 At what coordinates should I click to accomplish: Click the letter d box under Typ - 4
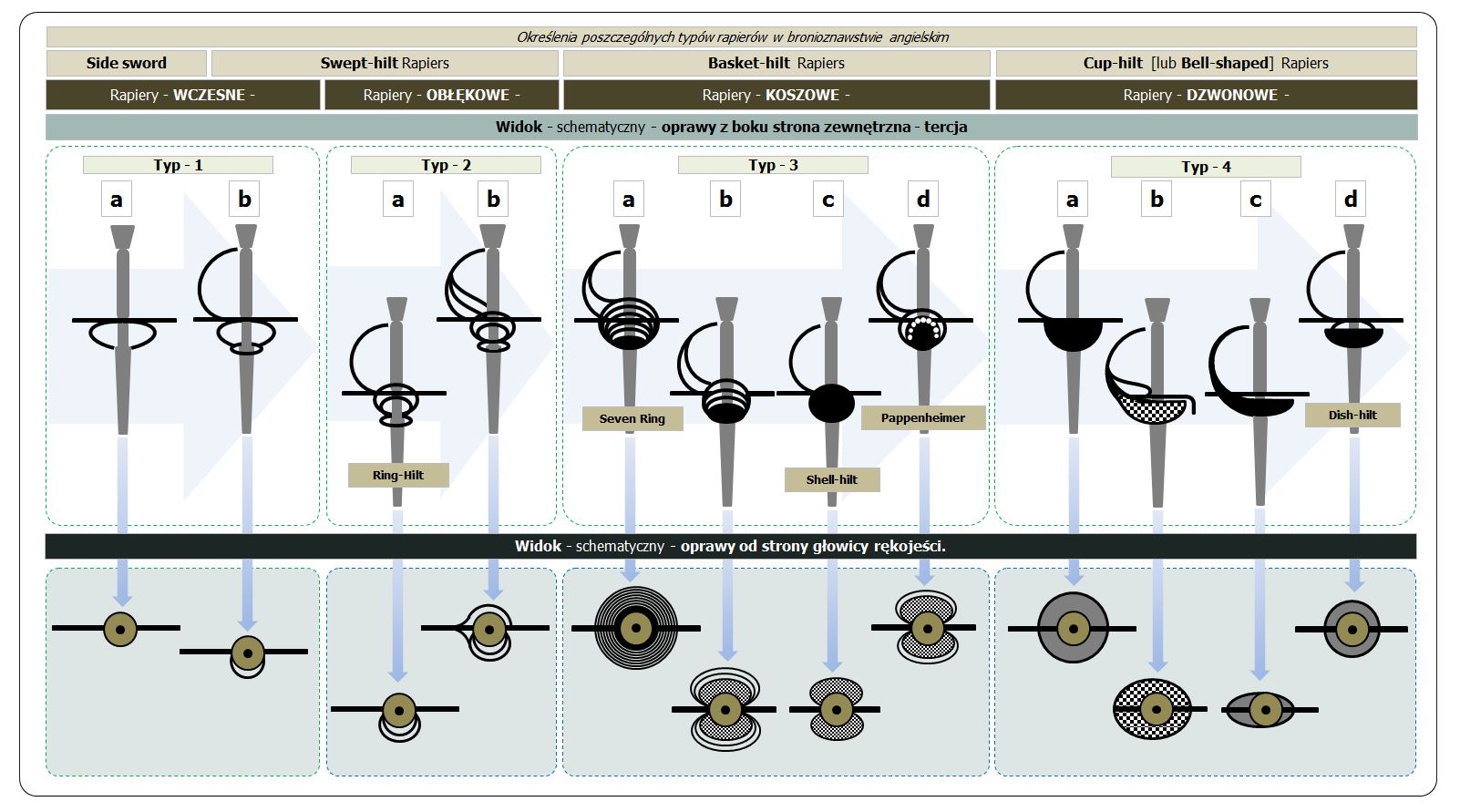pos(1350,200)
